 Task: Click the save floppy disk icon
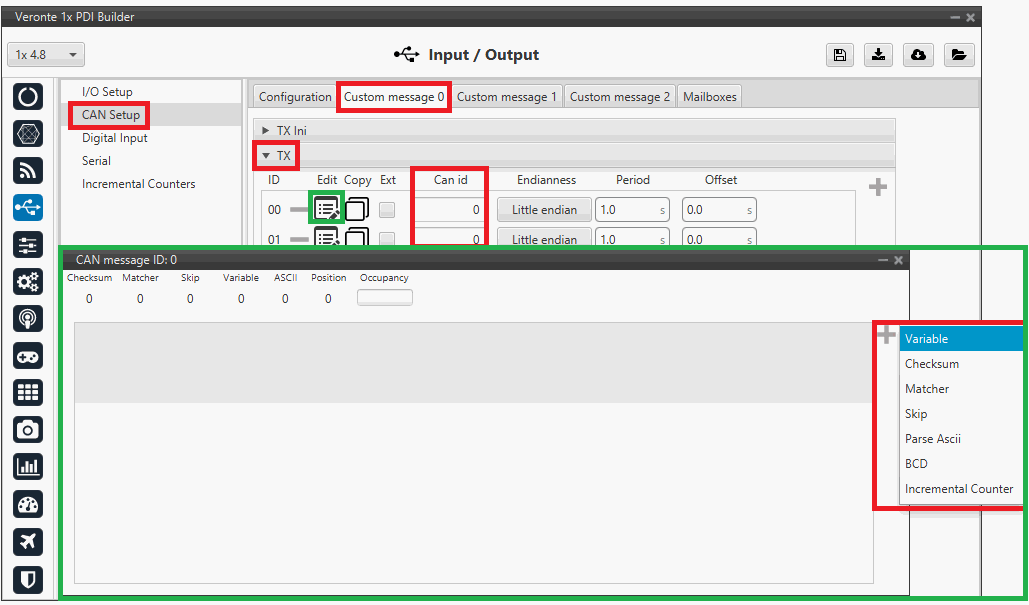point(839,56)
